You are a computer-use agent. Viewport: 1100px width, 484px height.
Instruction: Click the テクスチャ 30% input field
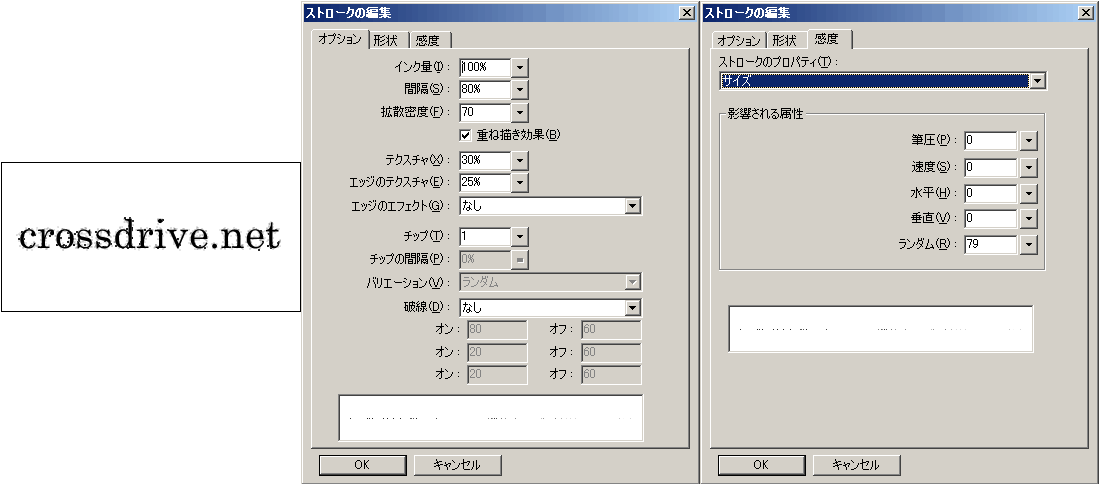[x=485, y=160]
